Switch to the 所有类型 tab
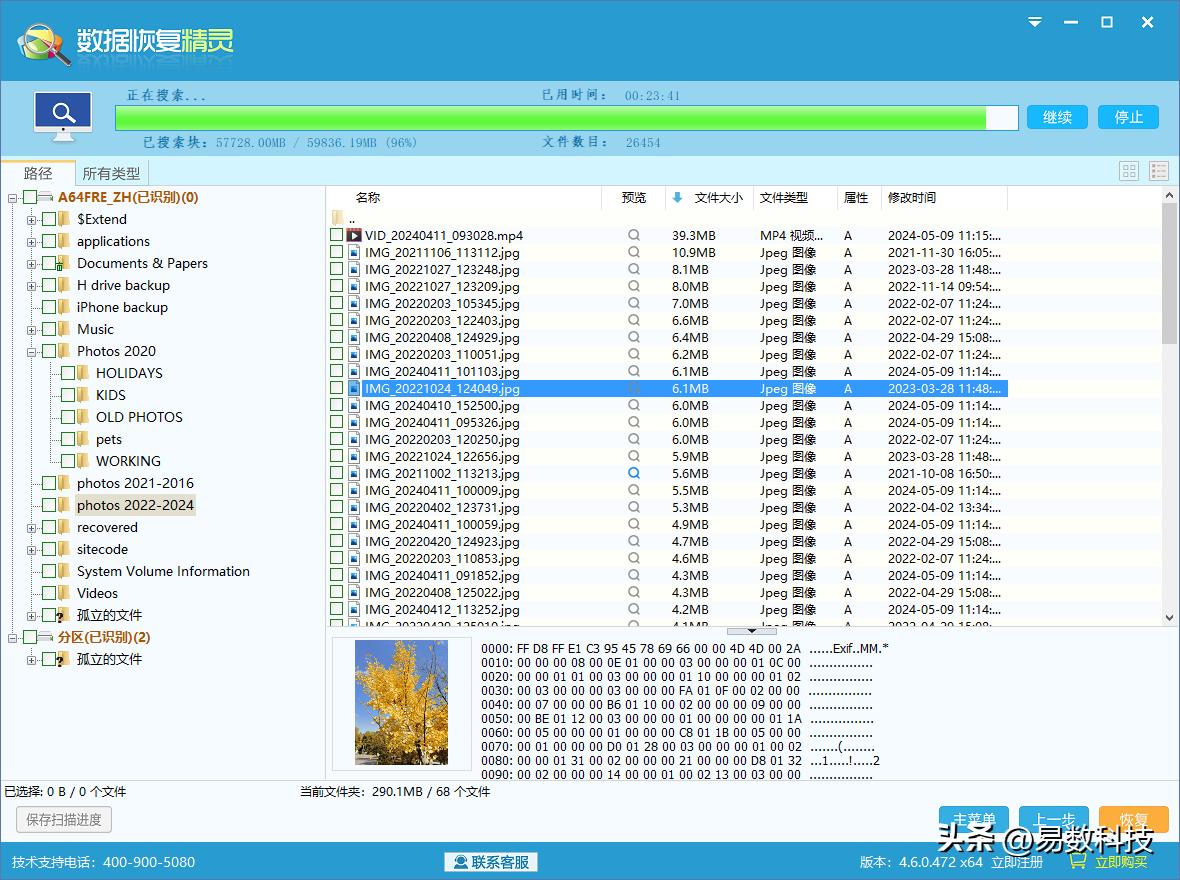The image size is (1180, 880). (x=111, y=173)
